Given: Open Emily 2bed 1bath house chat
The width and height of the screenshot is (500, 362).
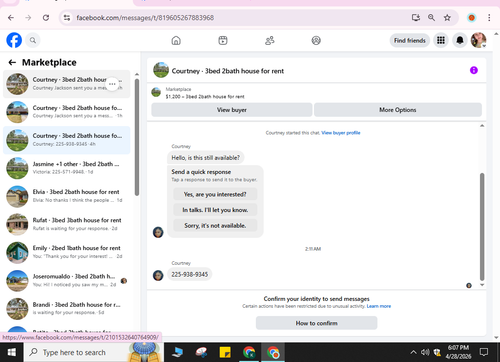Looking at the screenshot, I should pyautogui.click(x=66, y=252).
